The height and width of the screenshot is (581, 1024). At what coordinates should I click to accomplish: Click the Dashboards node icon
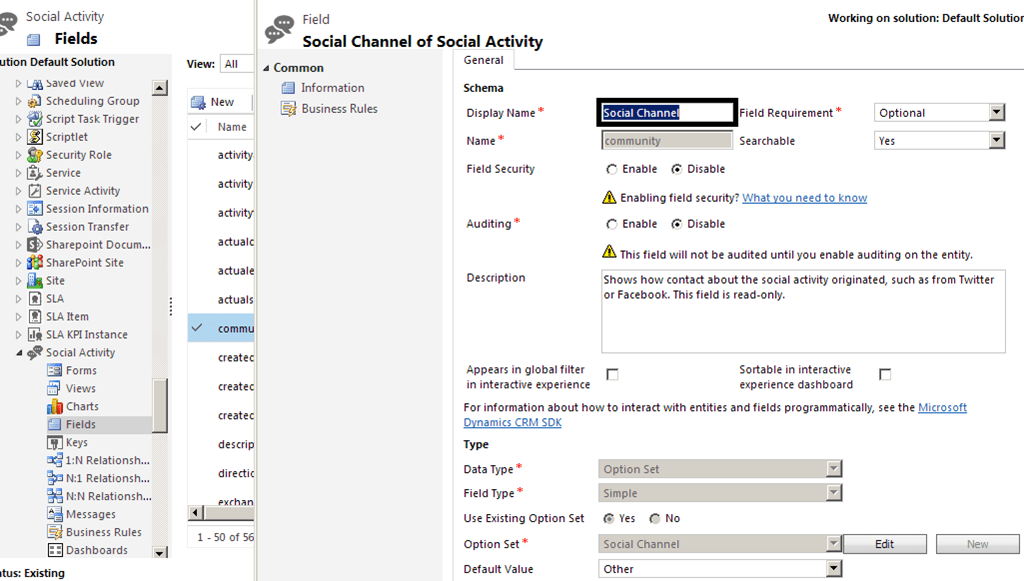(x=55, y=550)
